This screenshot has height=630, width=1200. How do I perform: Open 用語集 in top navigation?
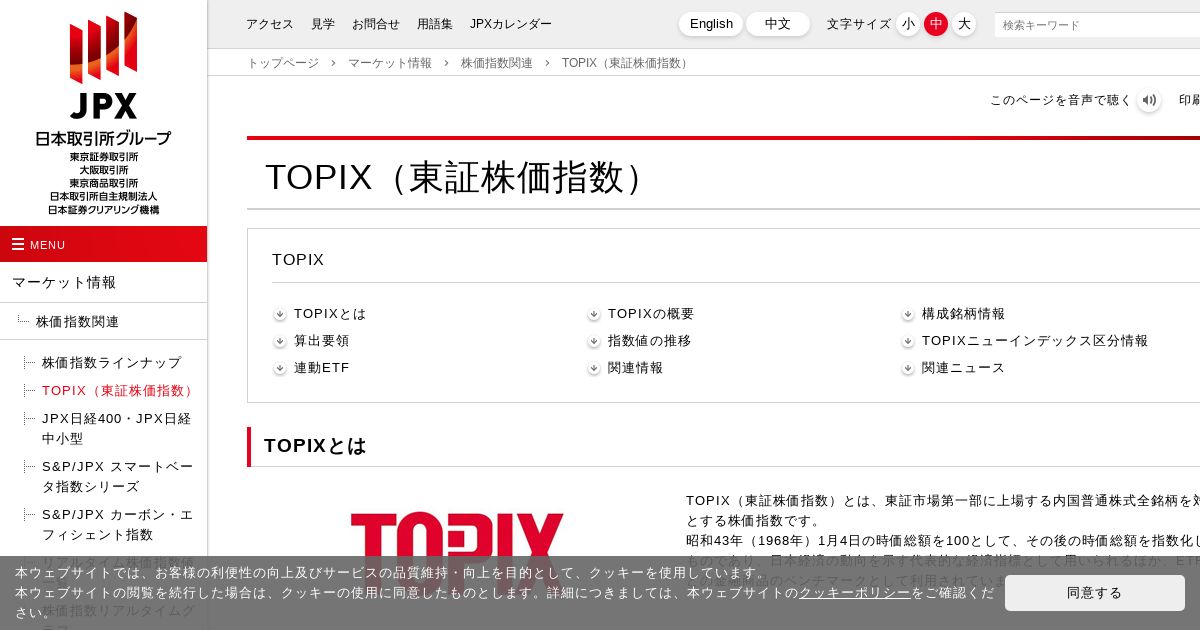click(435, 24)
